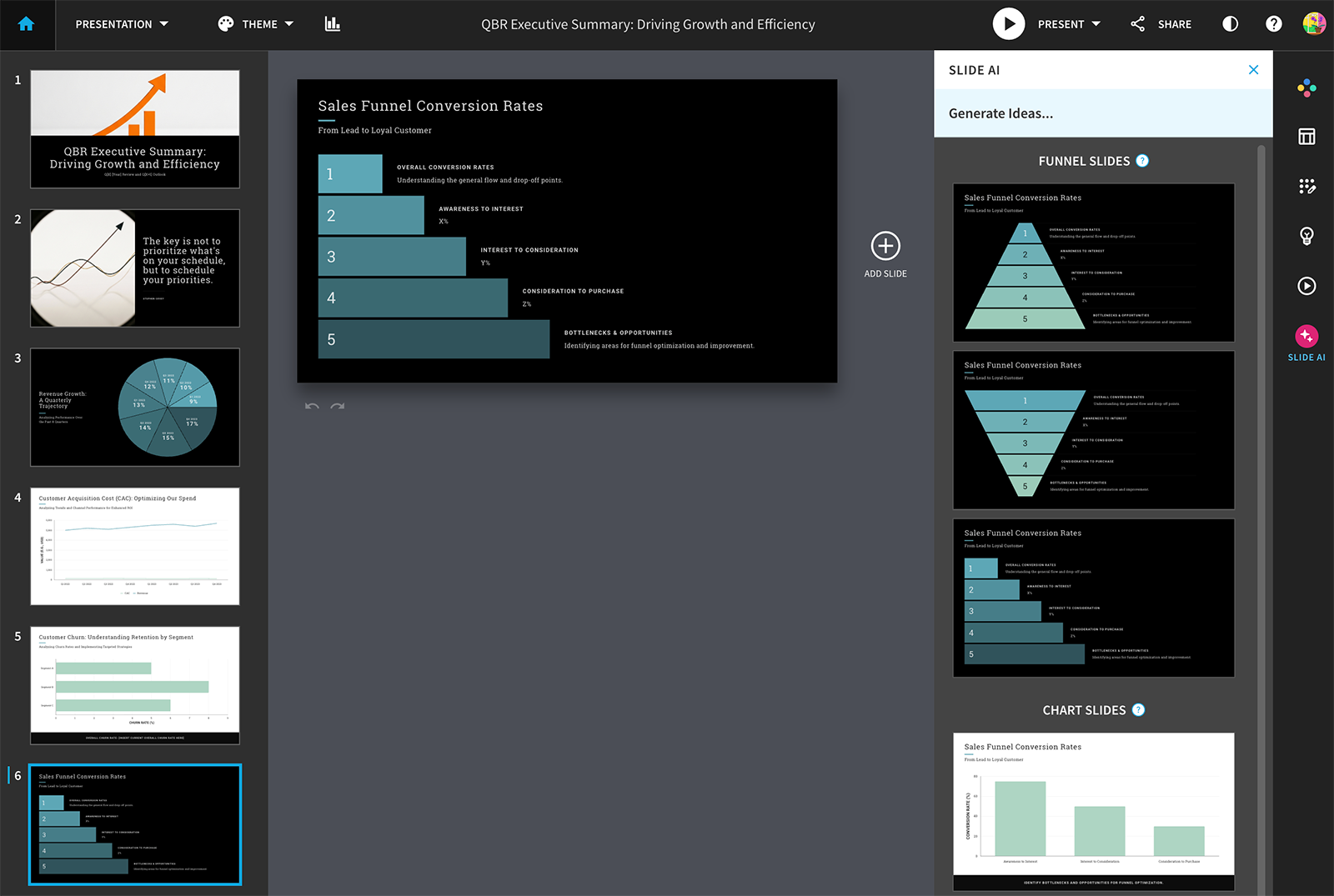Click the Share button
This screenshot has height=896, width=1334.
[1161, 24]
